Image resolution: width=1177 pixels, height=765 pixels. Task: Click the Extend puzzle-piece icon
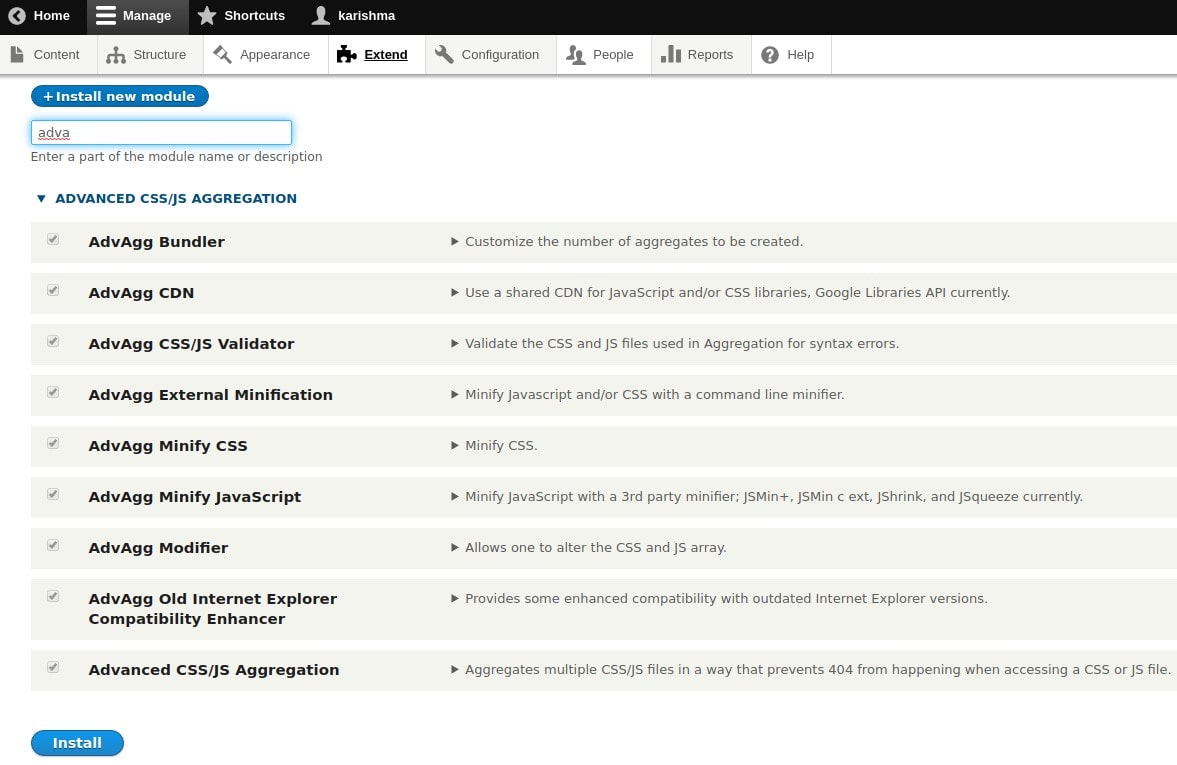click(346, 54)
